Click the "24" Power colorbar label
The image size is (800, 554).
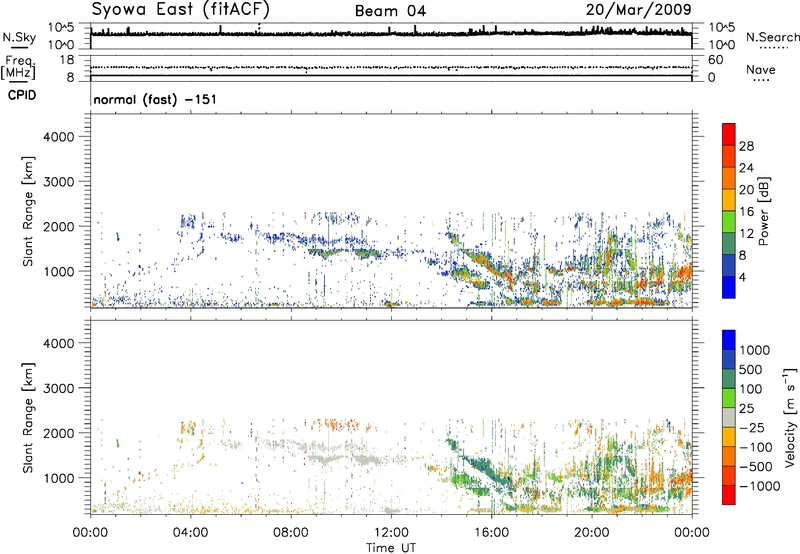point(746,168)
